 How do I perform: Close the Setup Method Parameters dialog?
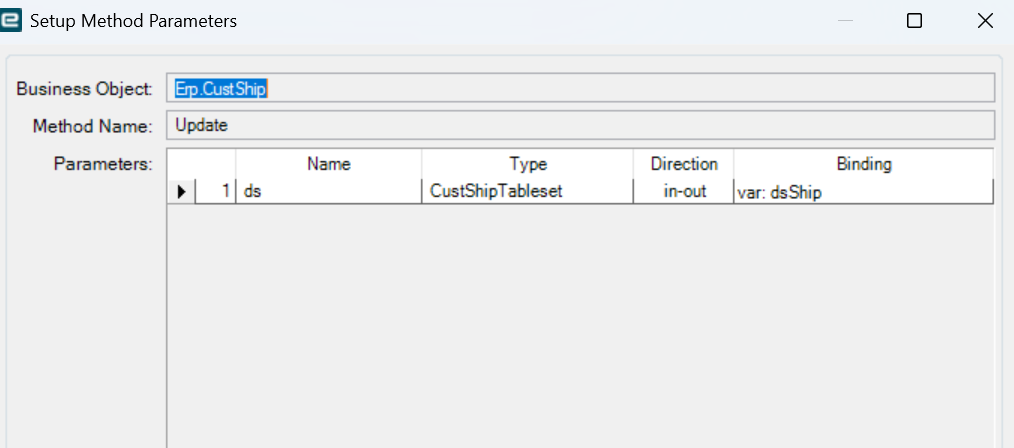[x=985, y=21]
